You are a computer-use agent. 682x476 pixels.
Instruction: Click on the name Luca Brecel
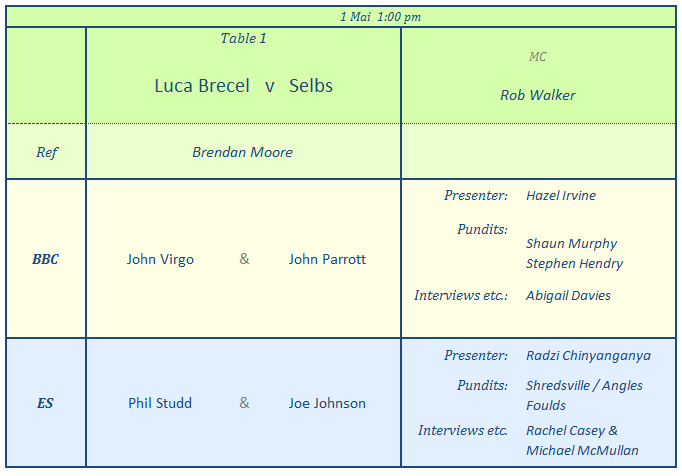(202, 86)
